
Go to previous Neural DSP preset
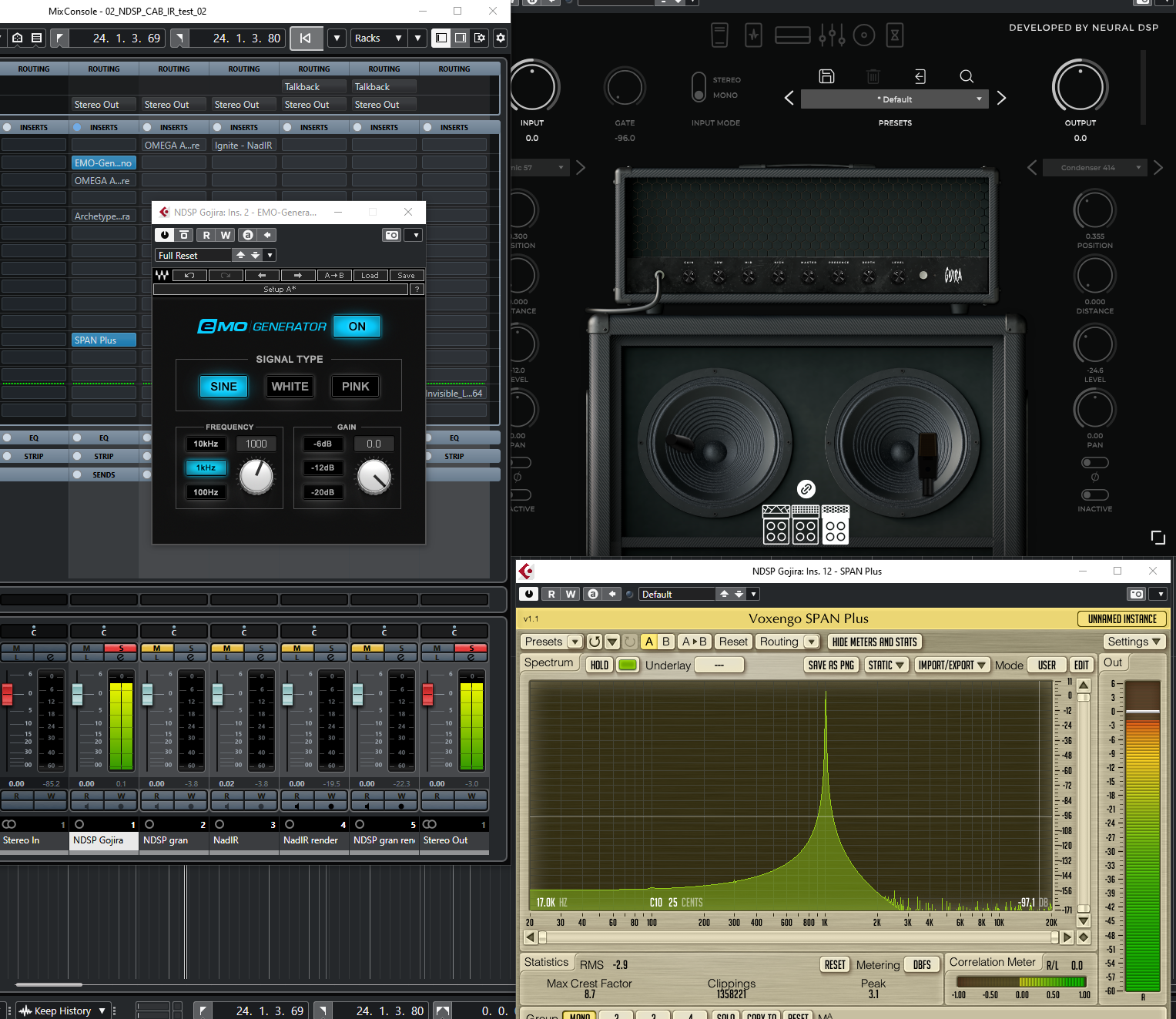(789, 98)
